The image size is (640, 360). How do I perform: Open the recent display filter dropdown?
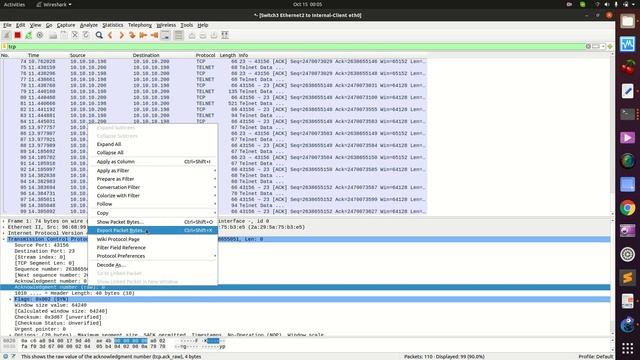click(603, 47)
